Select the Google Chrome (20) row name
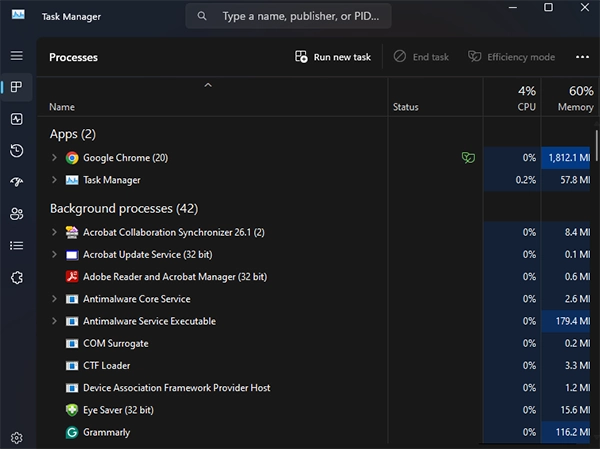This screenshot has width=600, height=449. click(126, 158)
